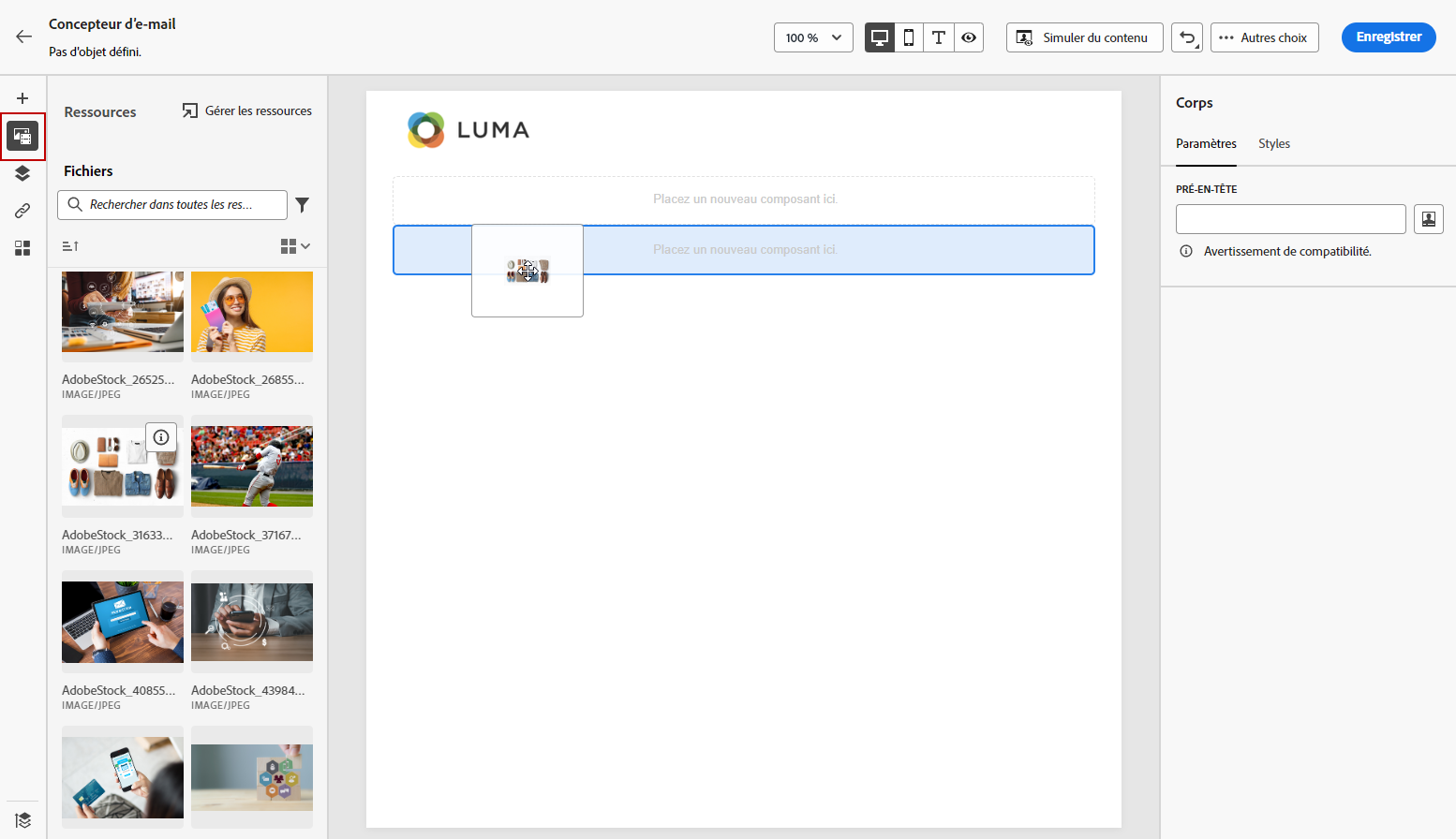
Task: Click the LUMA logo in the email
Action: 468,130
